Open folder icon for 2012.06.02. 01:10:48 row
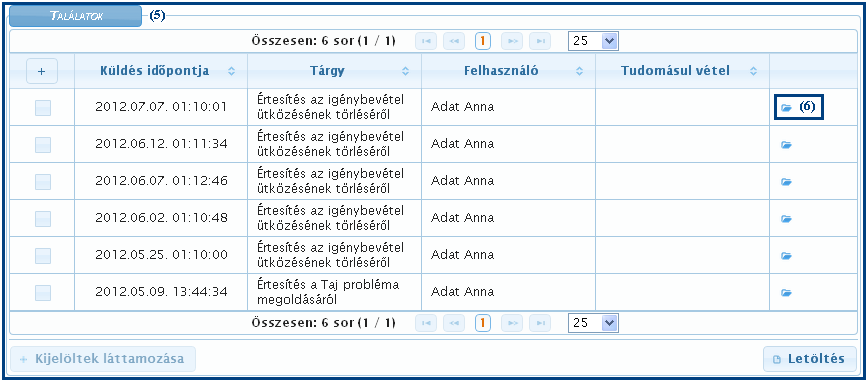This screenshot has height=381, width=867. (786, 219)
